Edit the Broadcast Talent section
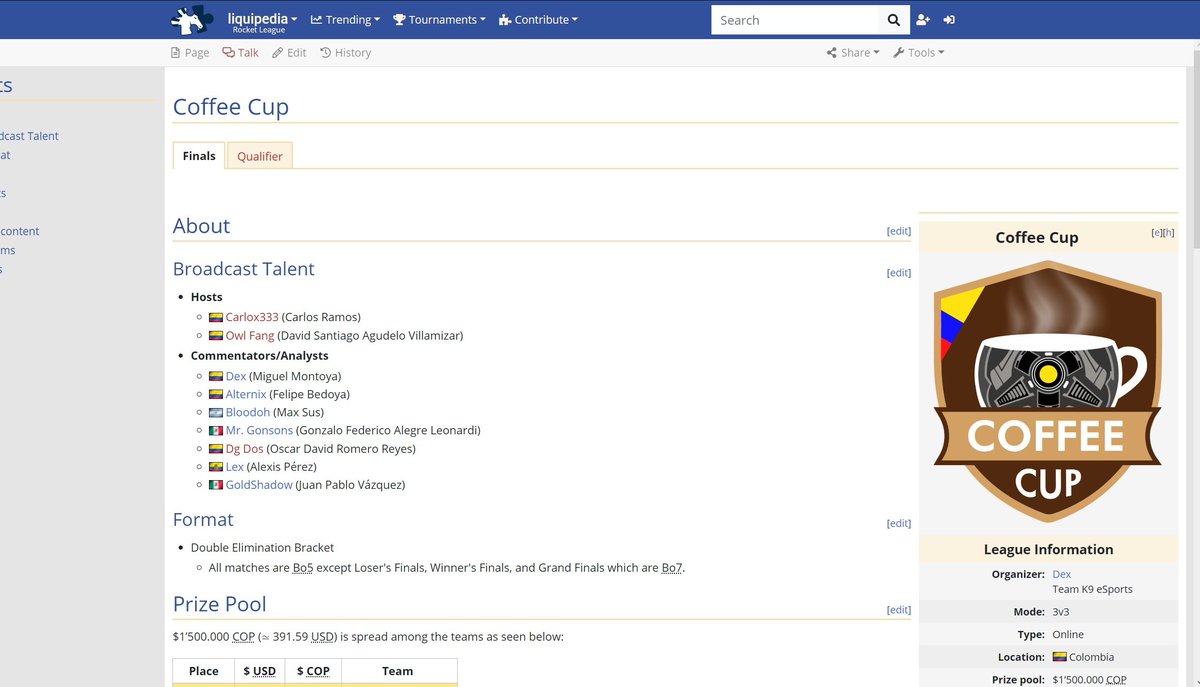Screen dimensions: 1200x687 tap(899, 273)
